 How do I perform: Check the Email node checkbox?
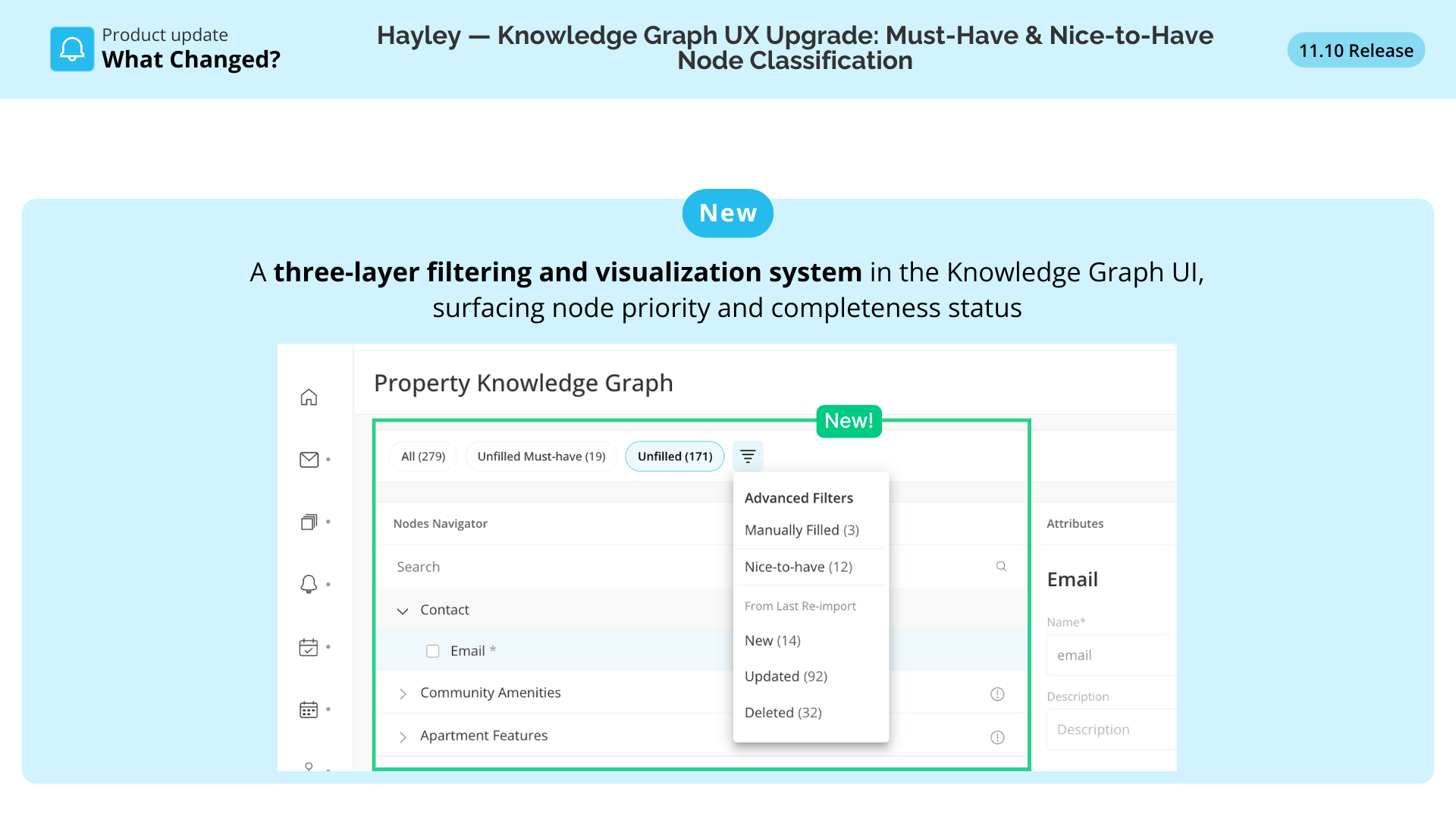433,651
